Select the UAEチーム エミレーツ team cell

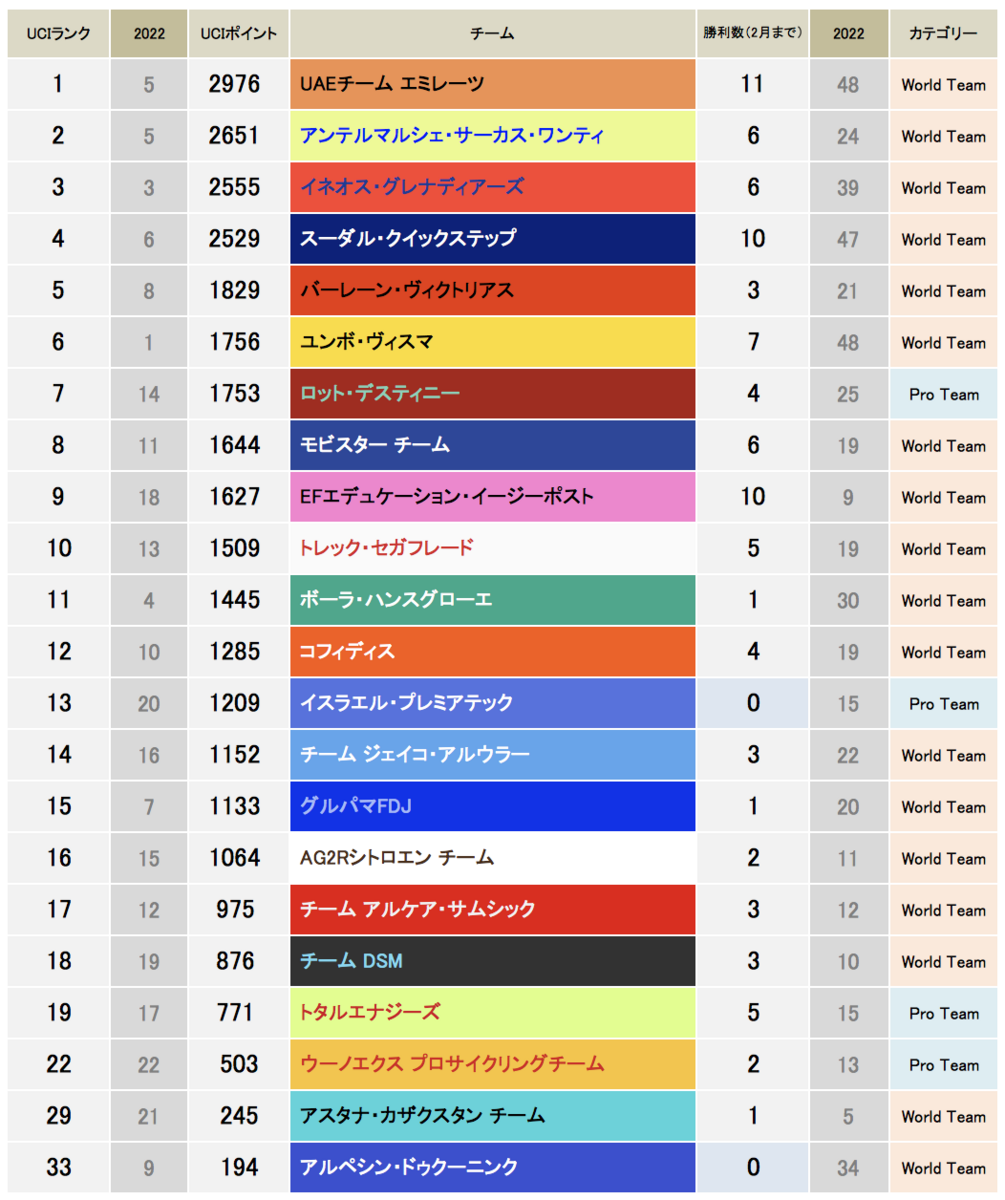tap(492, 84)
